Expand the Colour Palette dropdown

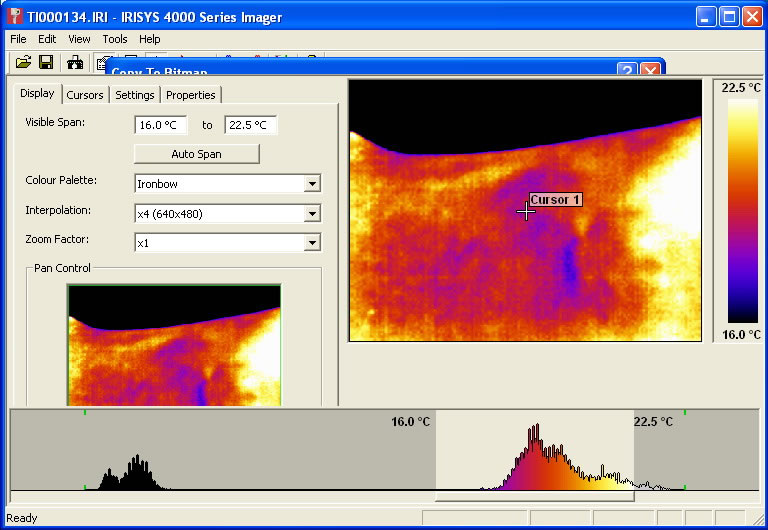(x=312, y=184)
